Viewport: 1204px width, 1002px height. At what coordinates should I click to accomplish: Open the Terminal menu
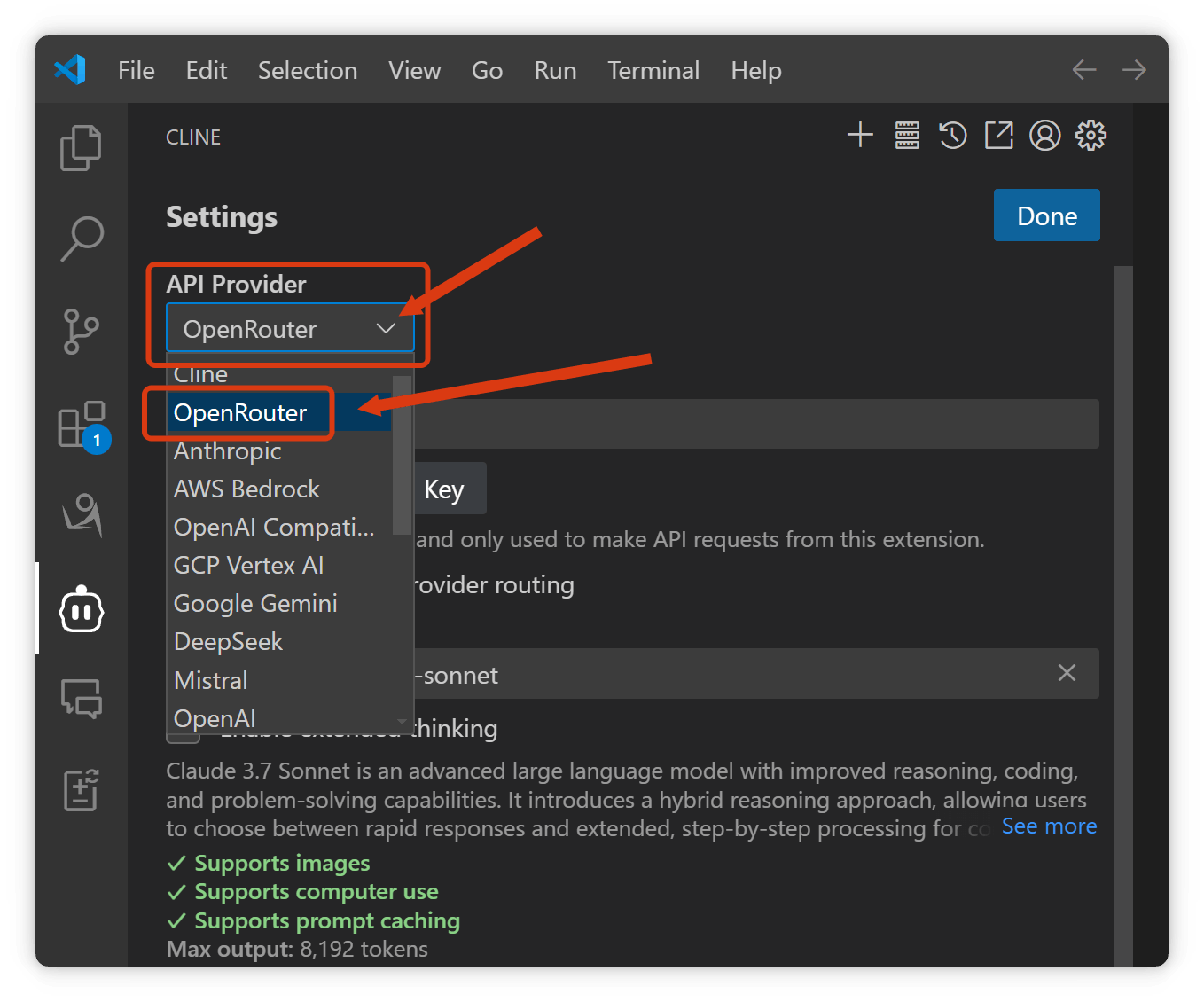tap(653, 70)
